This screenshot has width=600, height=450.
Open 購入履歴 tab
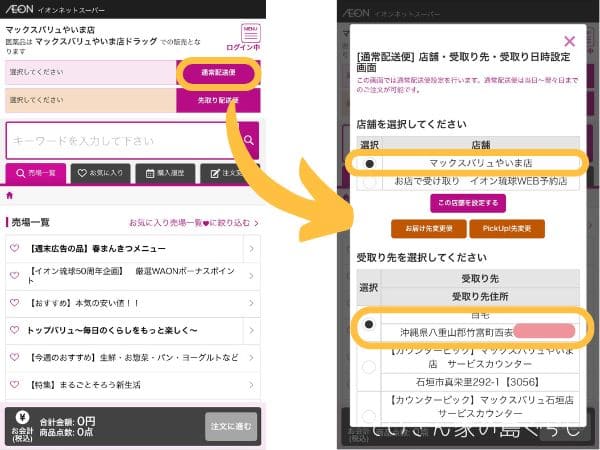coord(165,173)
